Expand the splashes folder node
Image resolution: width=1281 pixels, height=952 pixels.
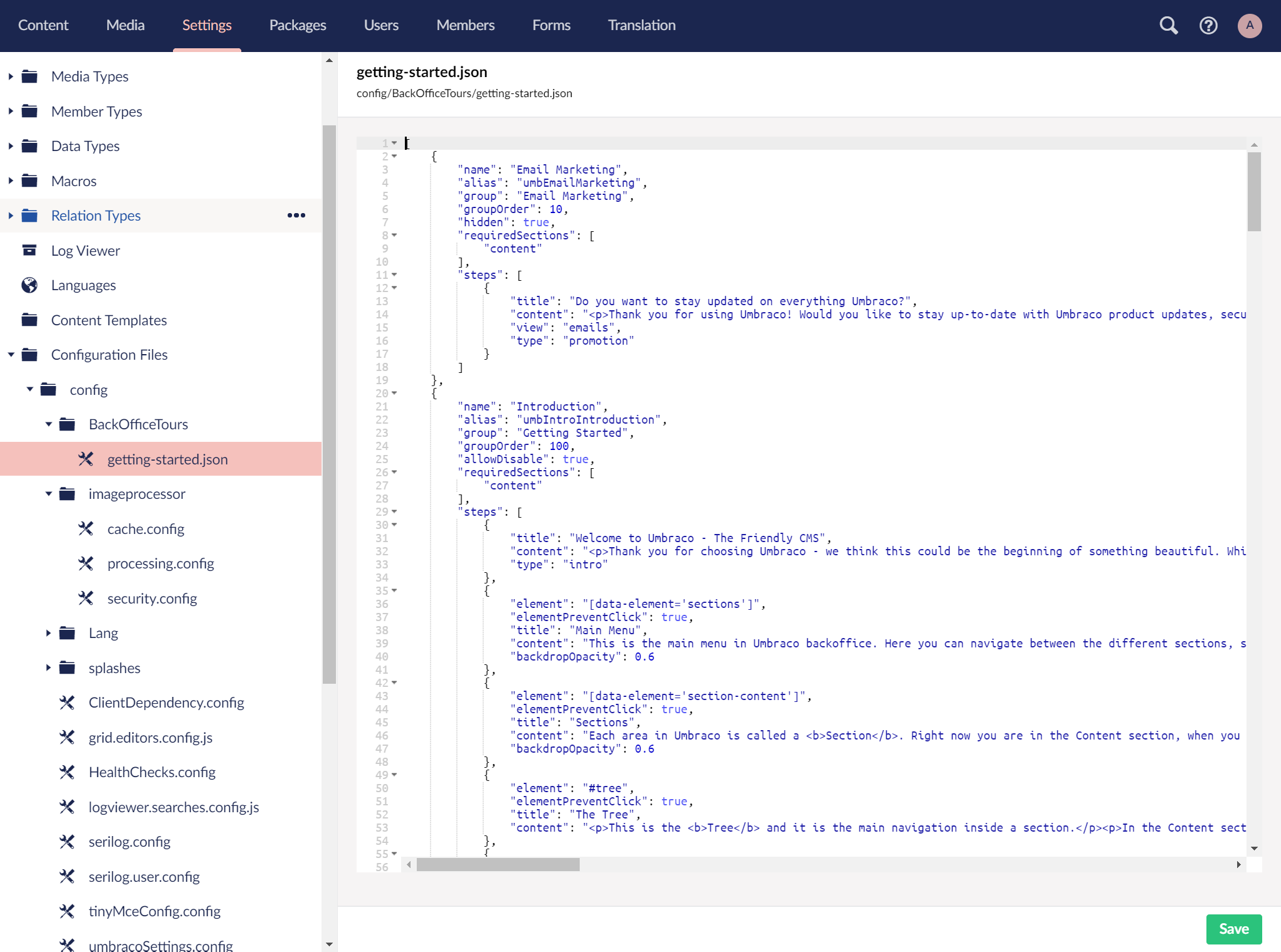48,668
